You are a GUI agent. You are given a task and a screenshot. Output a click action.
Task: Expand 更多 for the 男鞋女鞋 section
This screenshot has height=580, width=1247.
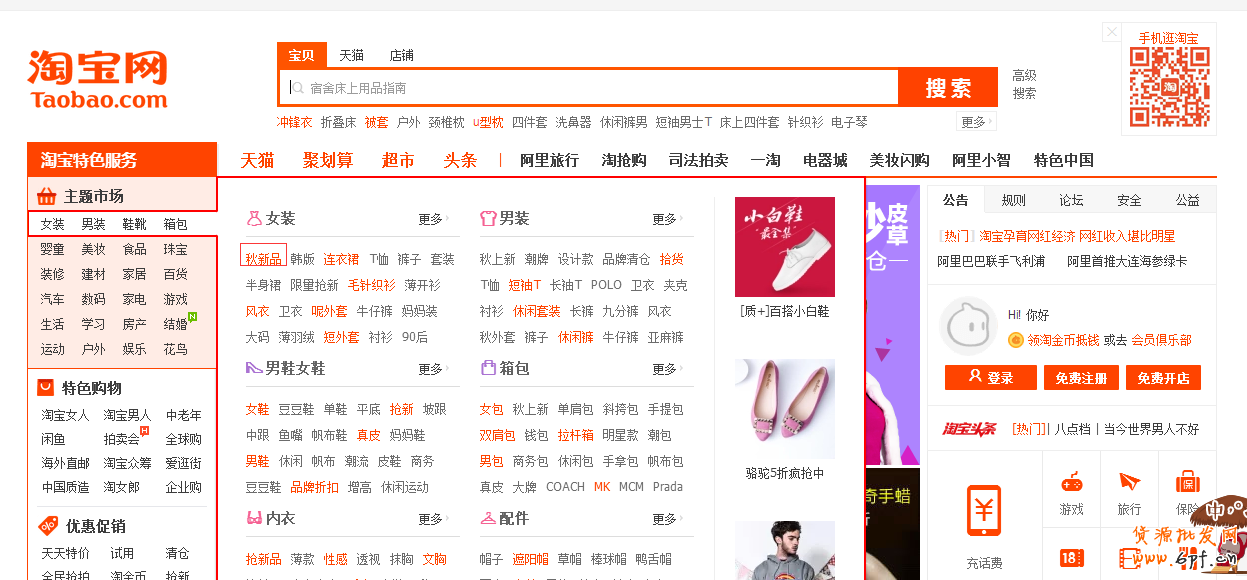[433, 369]
